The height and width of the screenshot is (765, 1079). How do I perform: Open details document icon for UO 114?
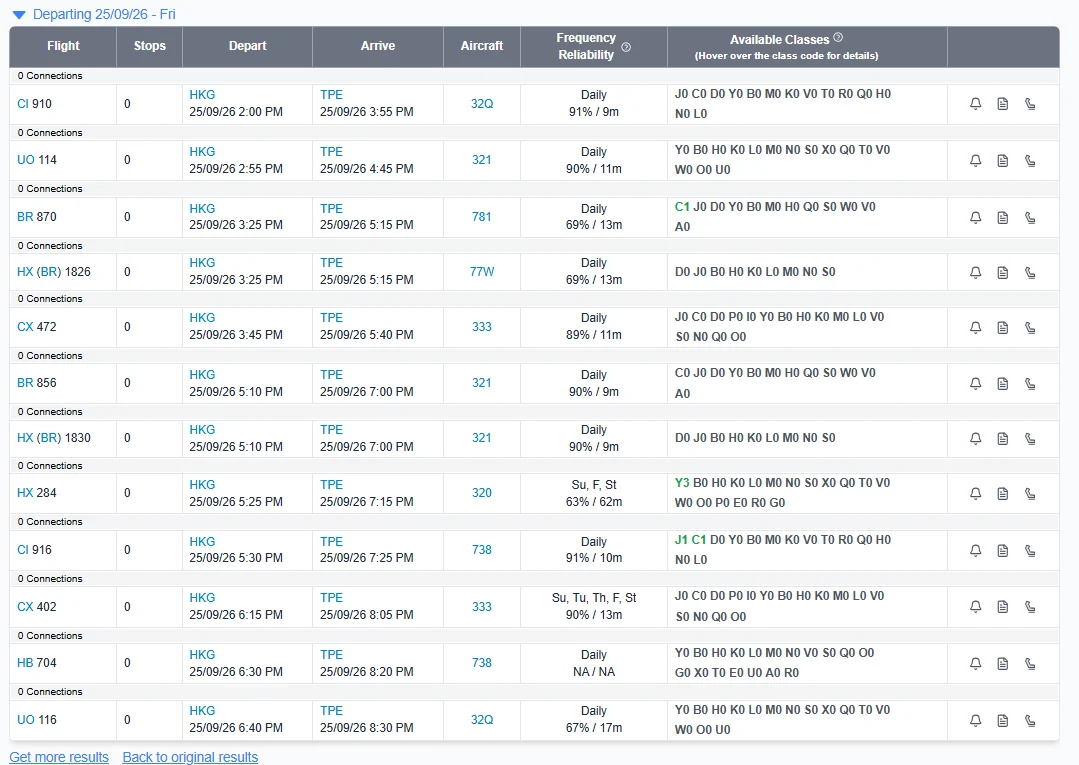point(1003,160)
